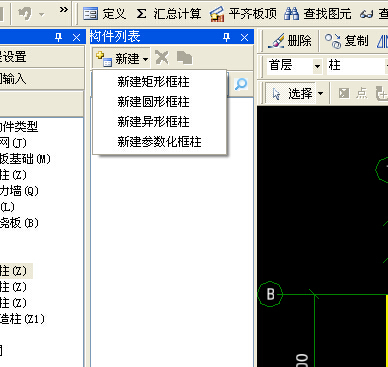Click the 复制 copy toolbar button
The image size is (388, 367).
click(347, 41)
